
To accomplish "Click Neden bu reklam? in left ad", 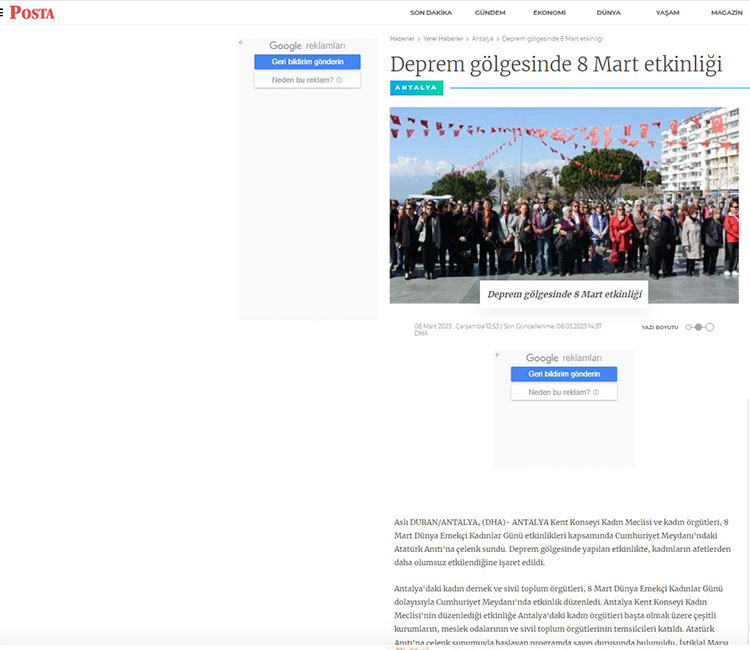I will 307,80.
